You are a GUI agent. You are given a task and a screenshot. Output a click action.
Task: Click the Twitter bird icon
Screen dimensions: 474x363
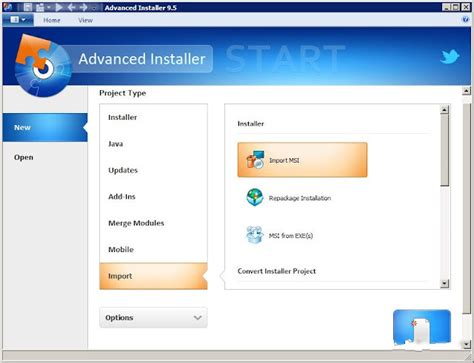(450, 57)
